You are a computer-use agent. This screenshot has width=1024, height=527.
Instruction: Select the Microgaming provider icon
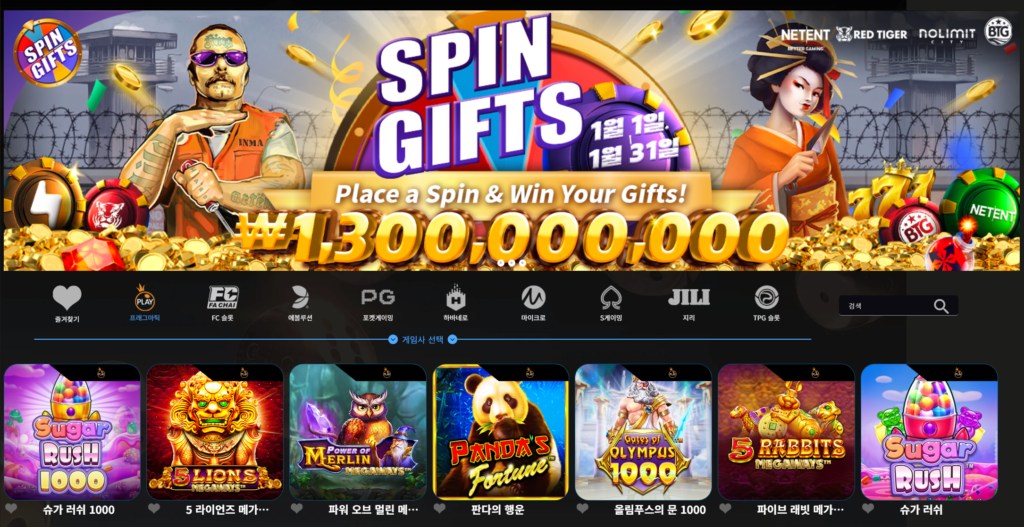tap(533, 304)
